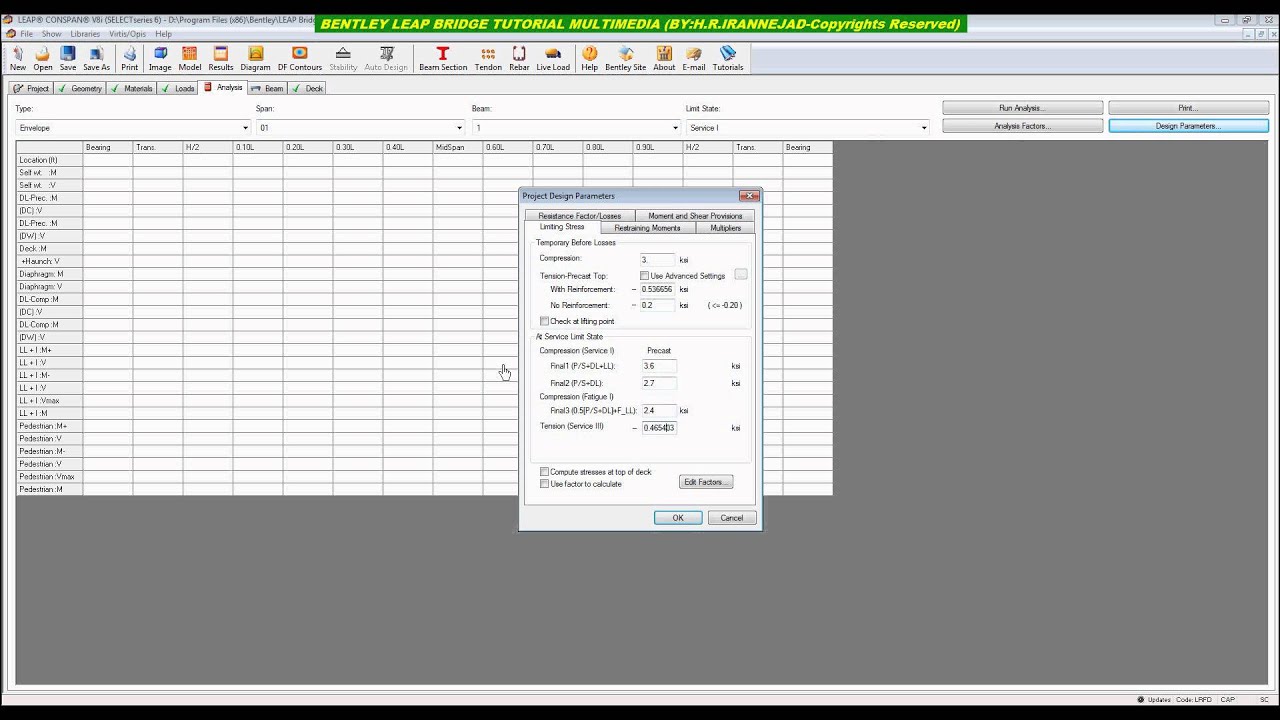Click the New toolbar icon

[18, 59]
